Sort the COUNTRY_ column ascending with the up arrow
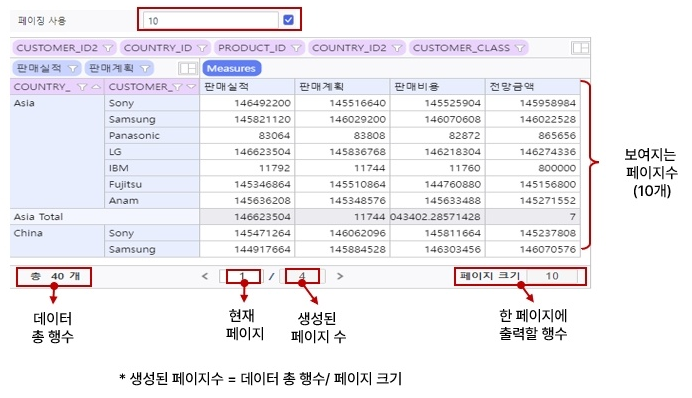 coord(96,87)
